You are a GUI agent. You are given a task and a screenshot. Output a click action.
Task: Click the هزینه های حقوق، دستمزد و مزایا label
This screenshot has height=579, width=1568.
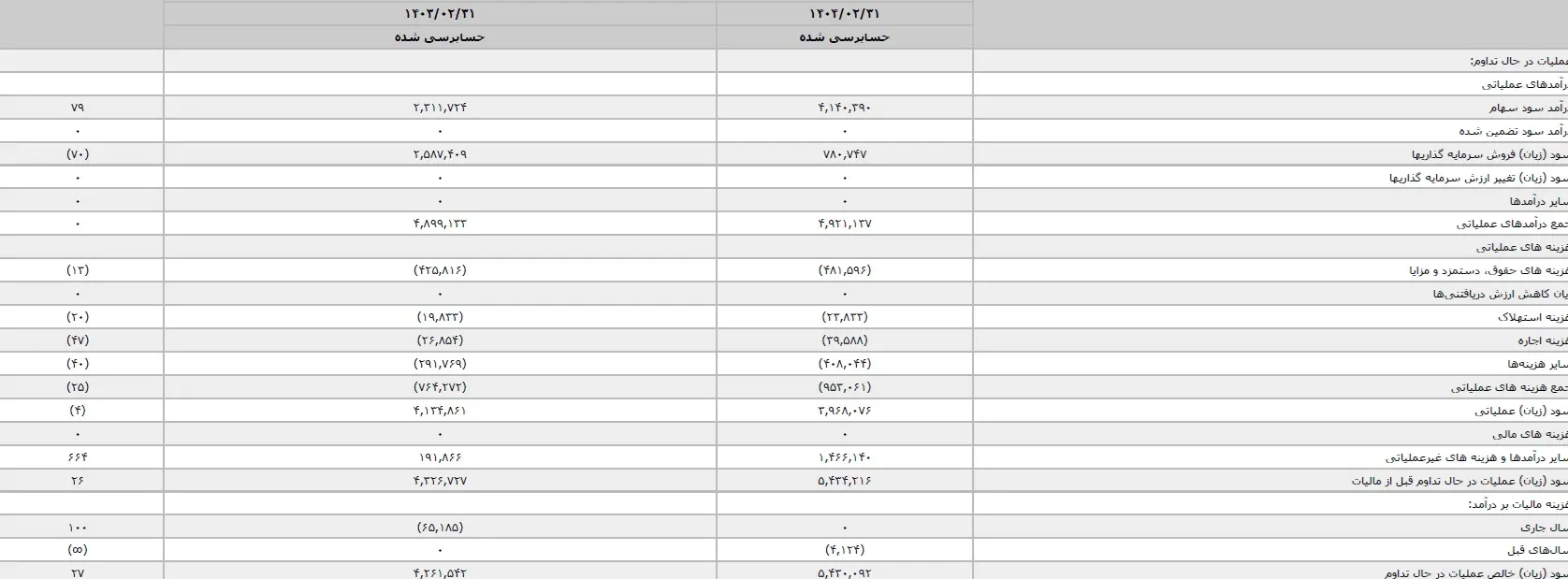1488,270
